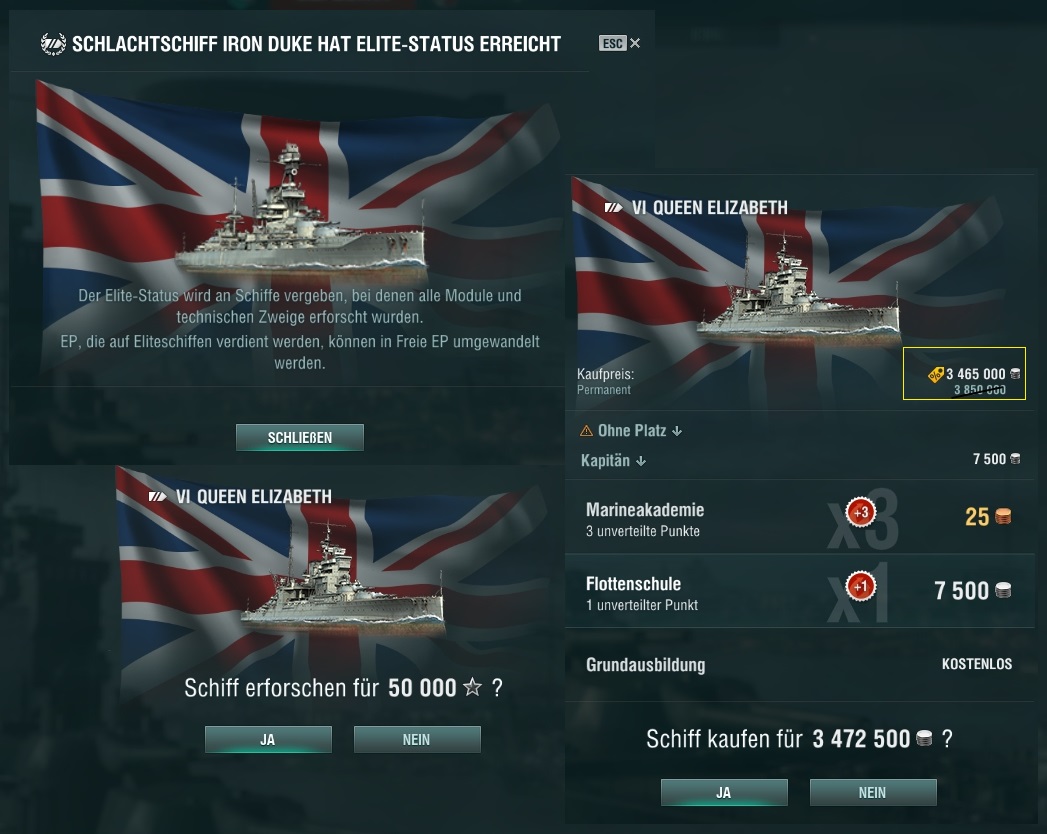
Task: Confirm ship research with JA
Action: pyautogui.click(x=268, y=739)
